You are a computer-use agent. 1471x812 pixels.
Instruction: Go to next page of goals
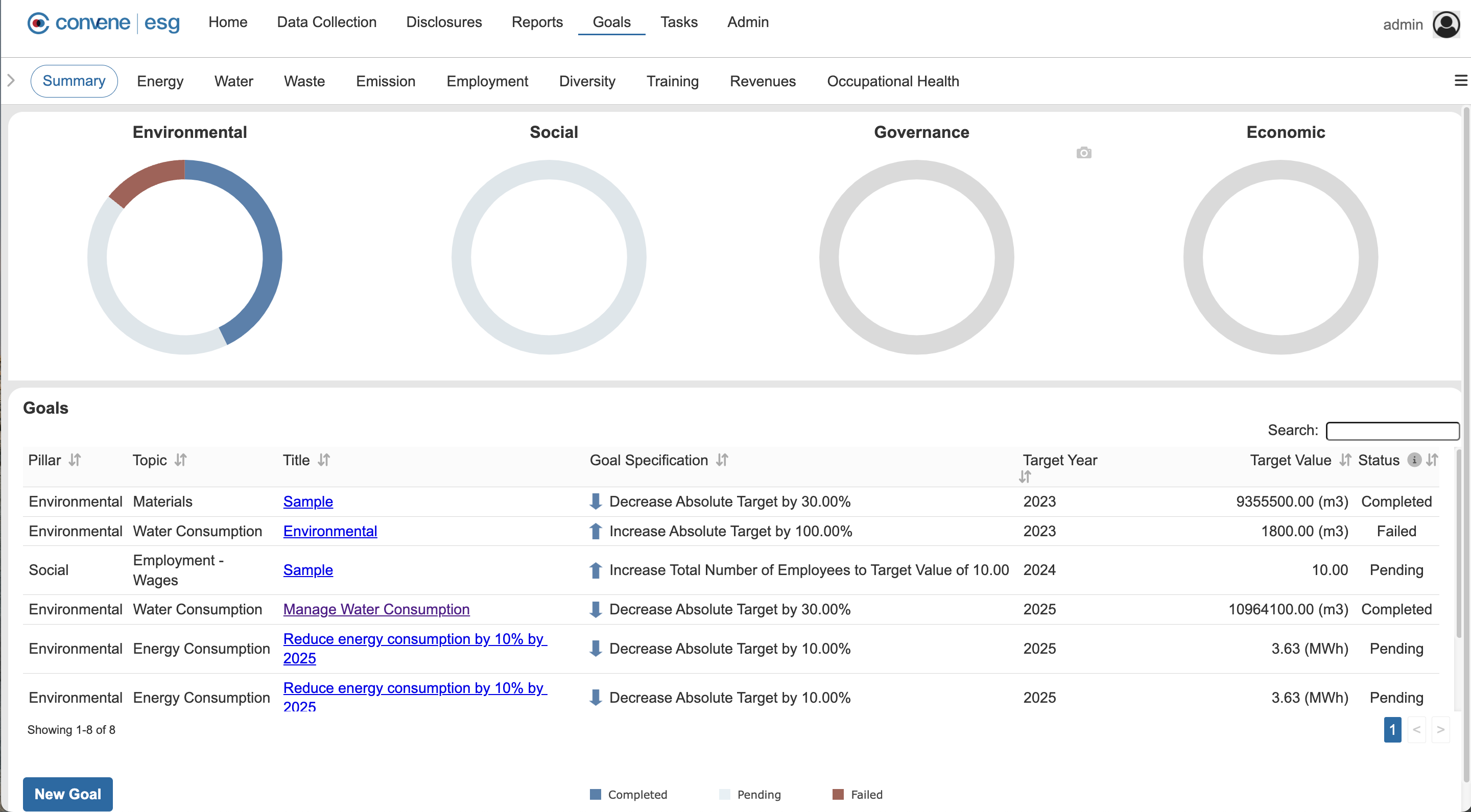[1441, 730]
